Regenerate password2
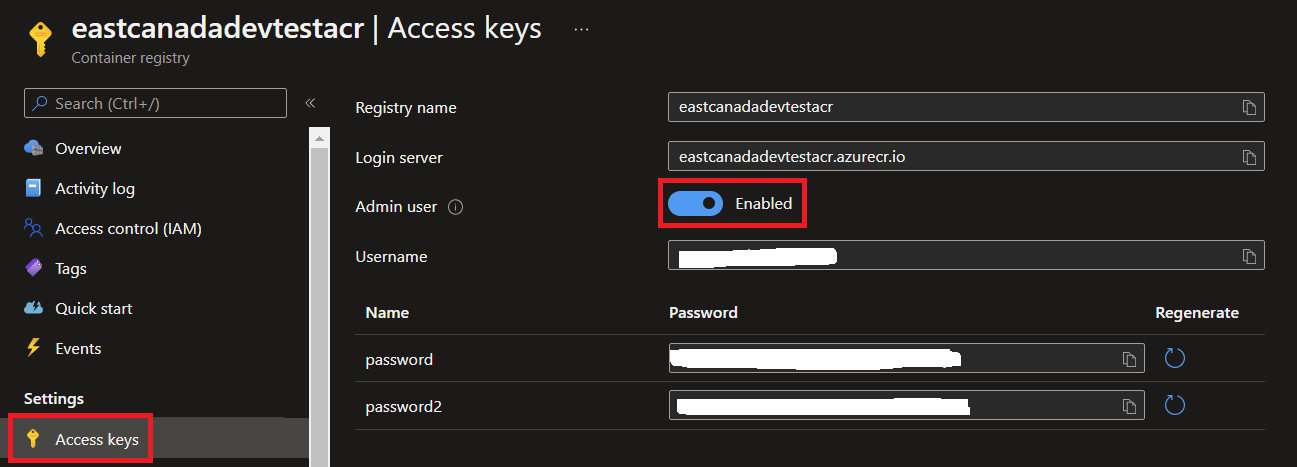This screenshot has width=1297, height=467. [1175, 405]
